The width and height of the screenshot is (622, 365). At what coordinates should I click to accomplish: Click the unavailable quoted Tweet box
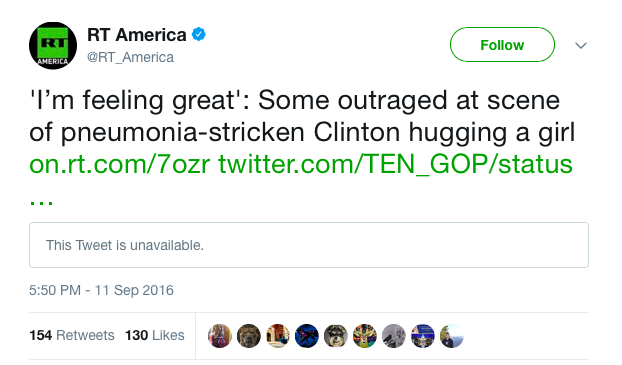[x=309, y=245]
